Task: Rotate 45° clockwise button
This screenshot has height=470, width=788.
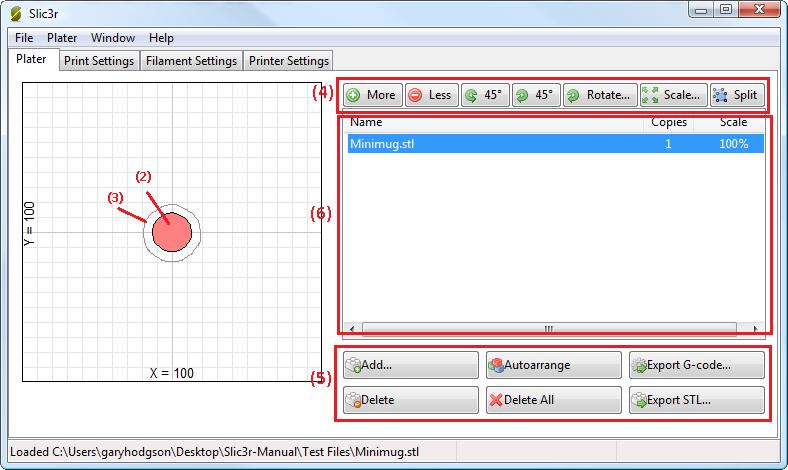Action: click(x=536, y=95)
